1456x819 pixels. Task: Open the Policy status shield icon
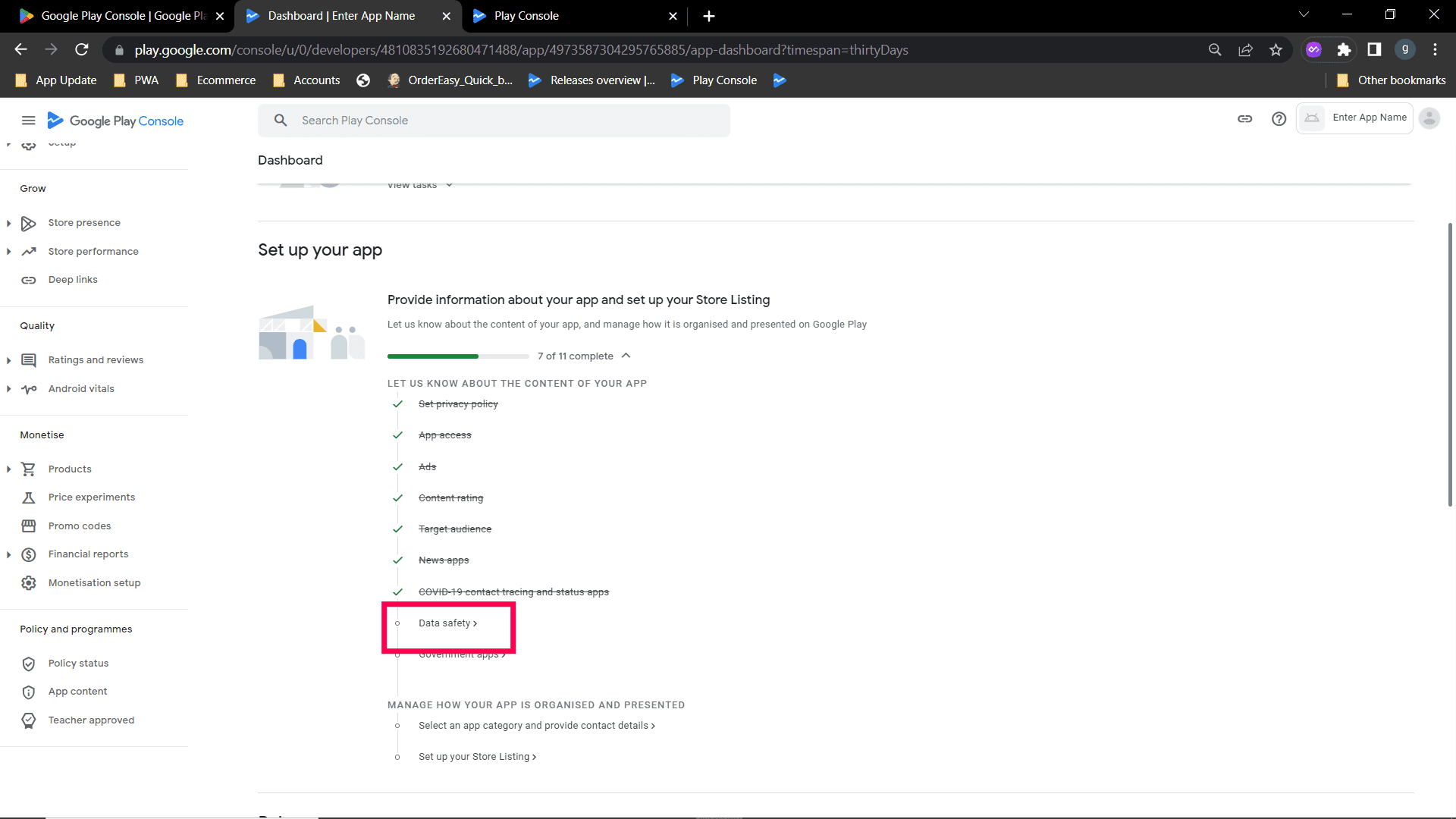pyautogui.click(x=29, y=664)
